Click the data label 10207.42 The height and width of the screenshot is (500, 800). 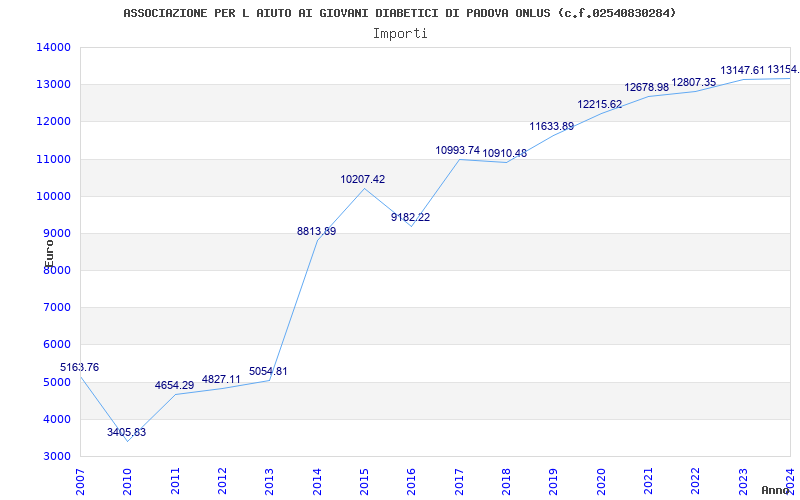tap(363, 180)
